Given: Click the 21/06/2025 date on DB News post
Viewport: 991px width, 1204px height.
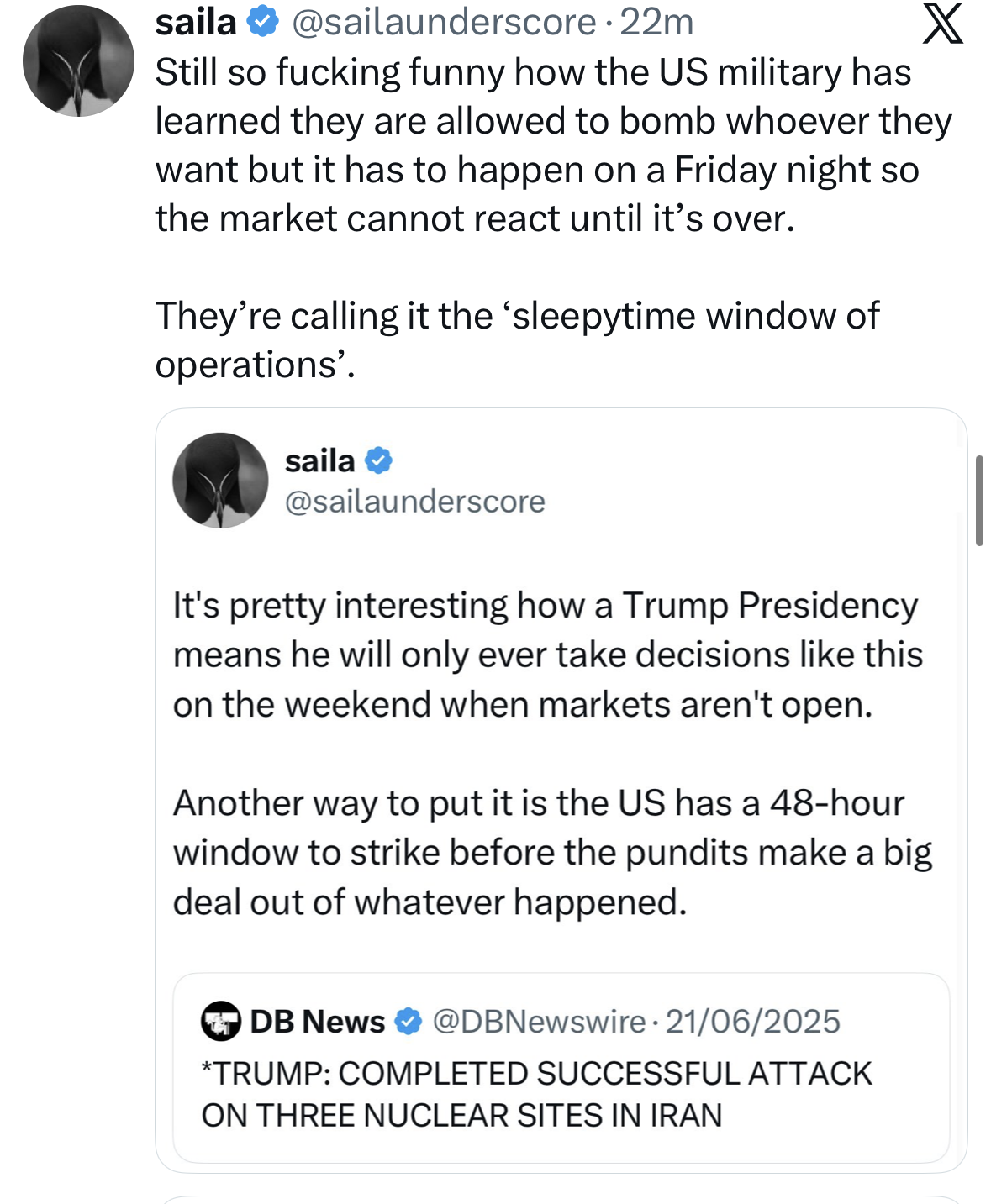Looking at the screenshot, I should click(752, 1022).
